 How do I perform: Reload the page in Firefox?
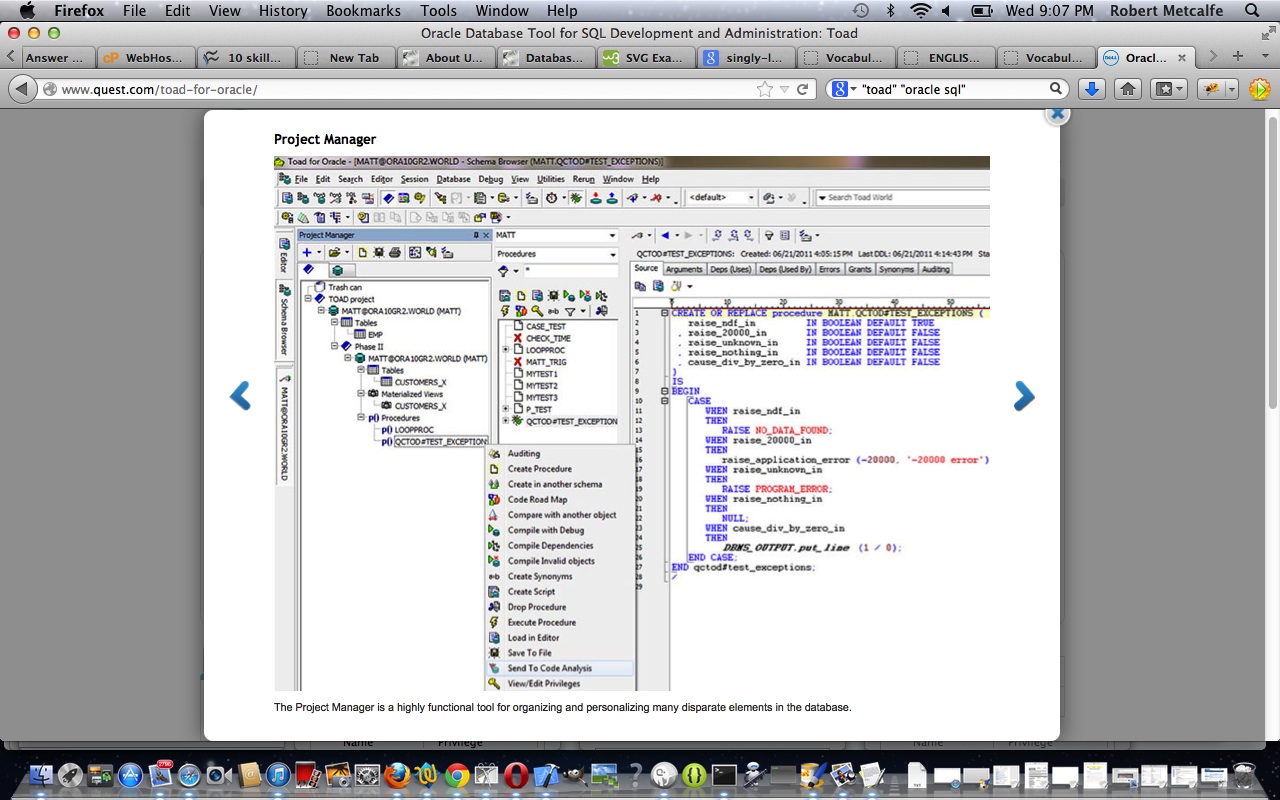click(802, 89)
